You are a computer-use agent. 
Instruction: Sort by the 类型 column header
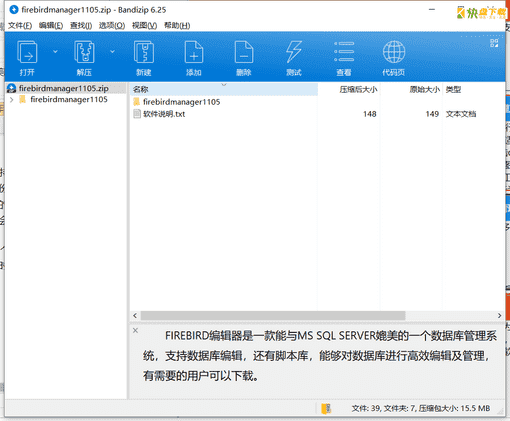point(474,89)
